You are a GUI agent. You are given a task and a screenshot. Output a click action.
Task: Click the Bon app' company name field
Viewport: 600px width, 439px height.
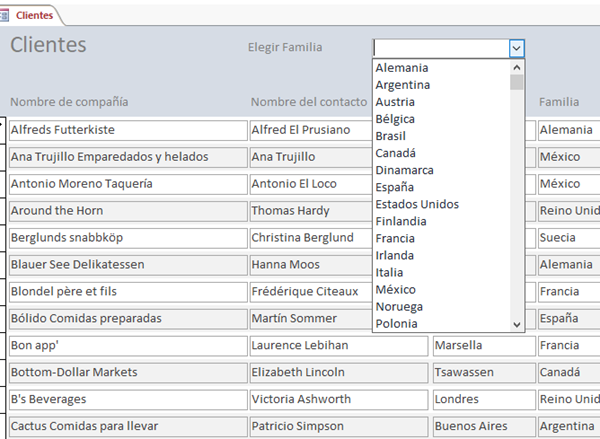pyautogui.click(x=127, y=346)
